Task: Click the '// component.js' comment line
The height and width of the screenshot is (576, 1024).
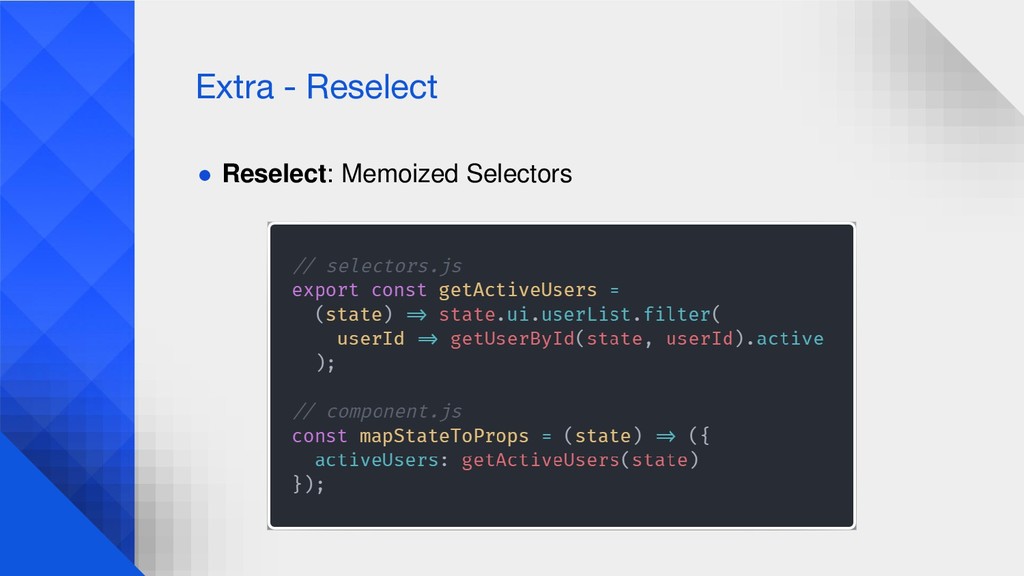Action: (377, 411)
